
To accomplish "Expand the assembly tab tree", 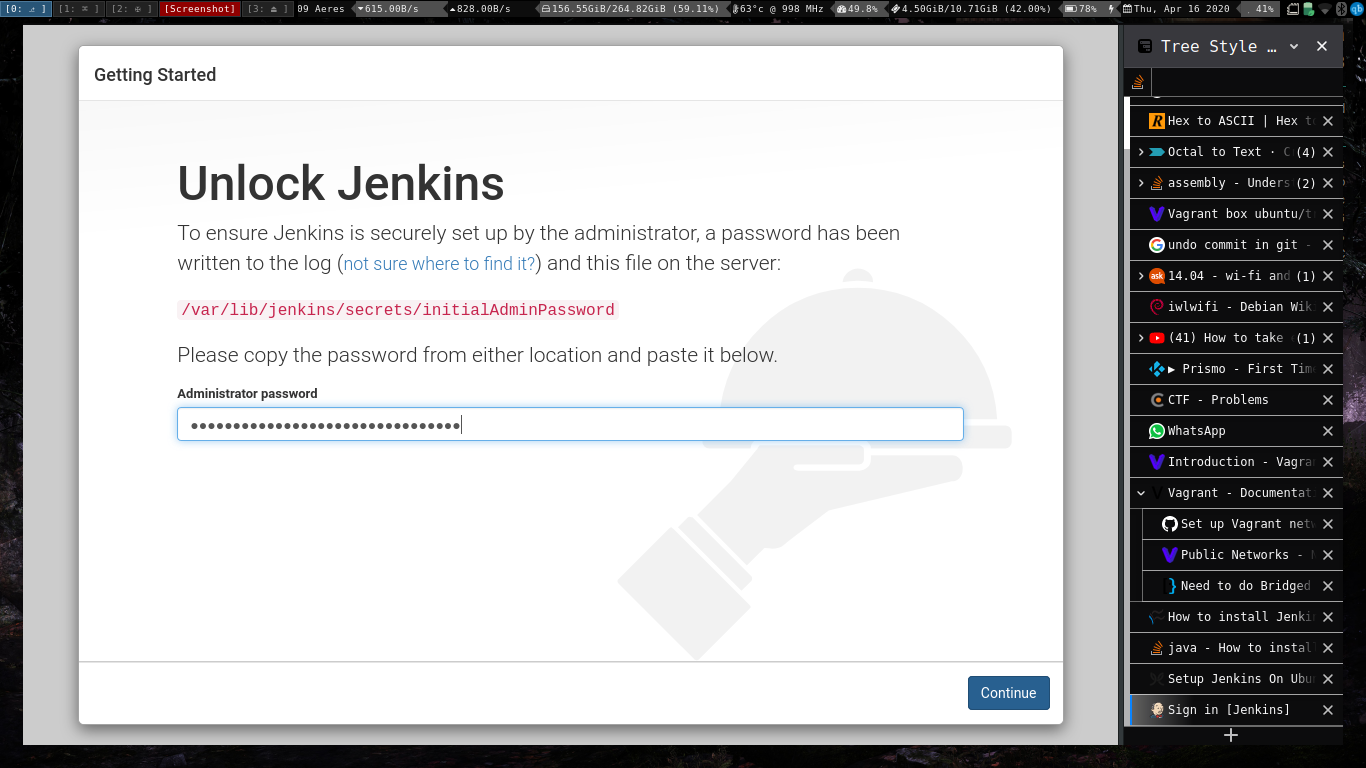I will click(x=1141, y=183).
